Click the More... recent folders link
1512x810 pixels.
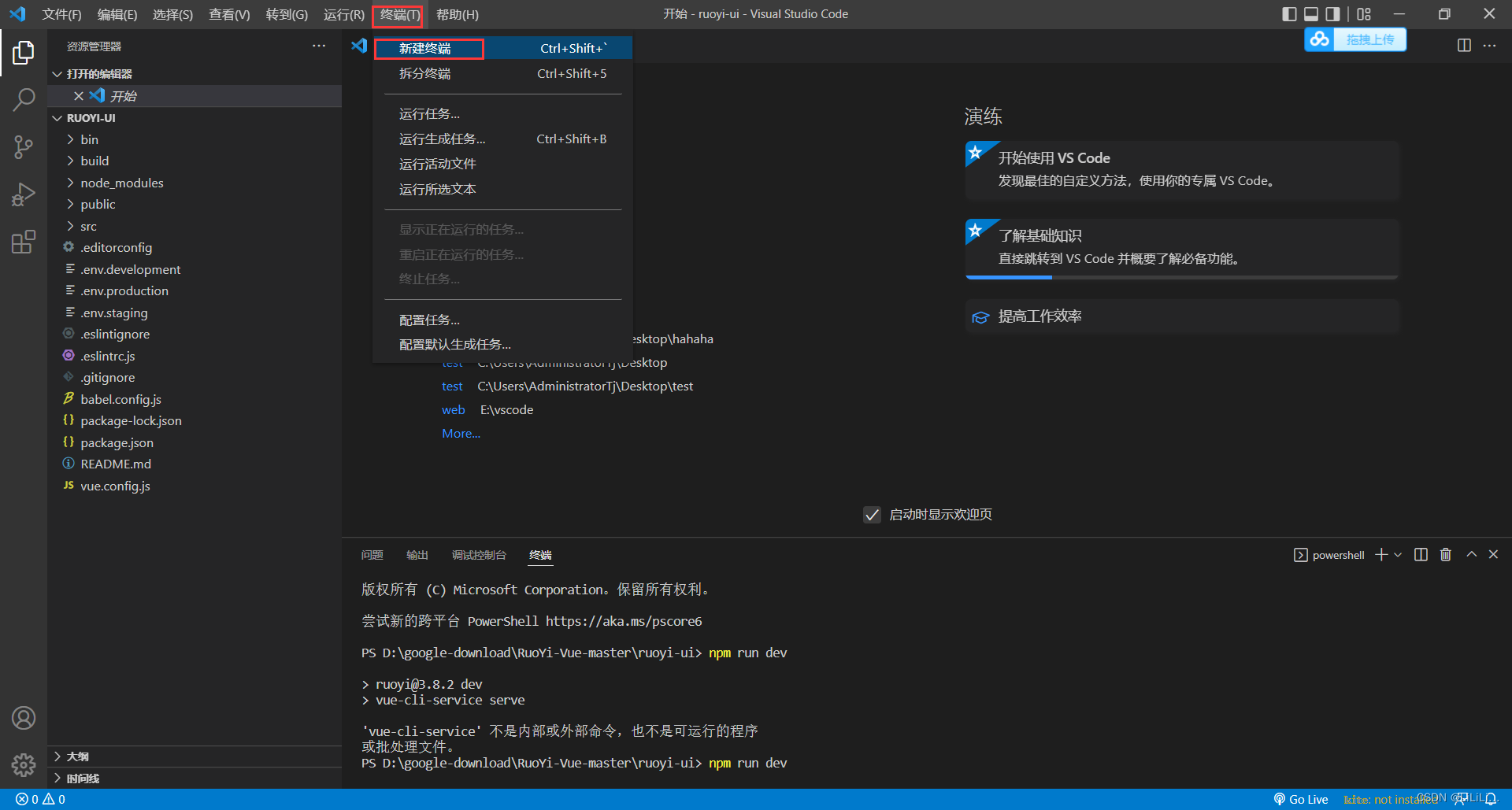(461, 434)
